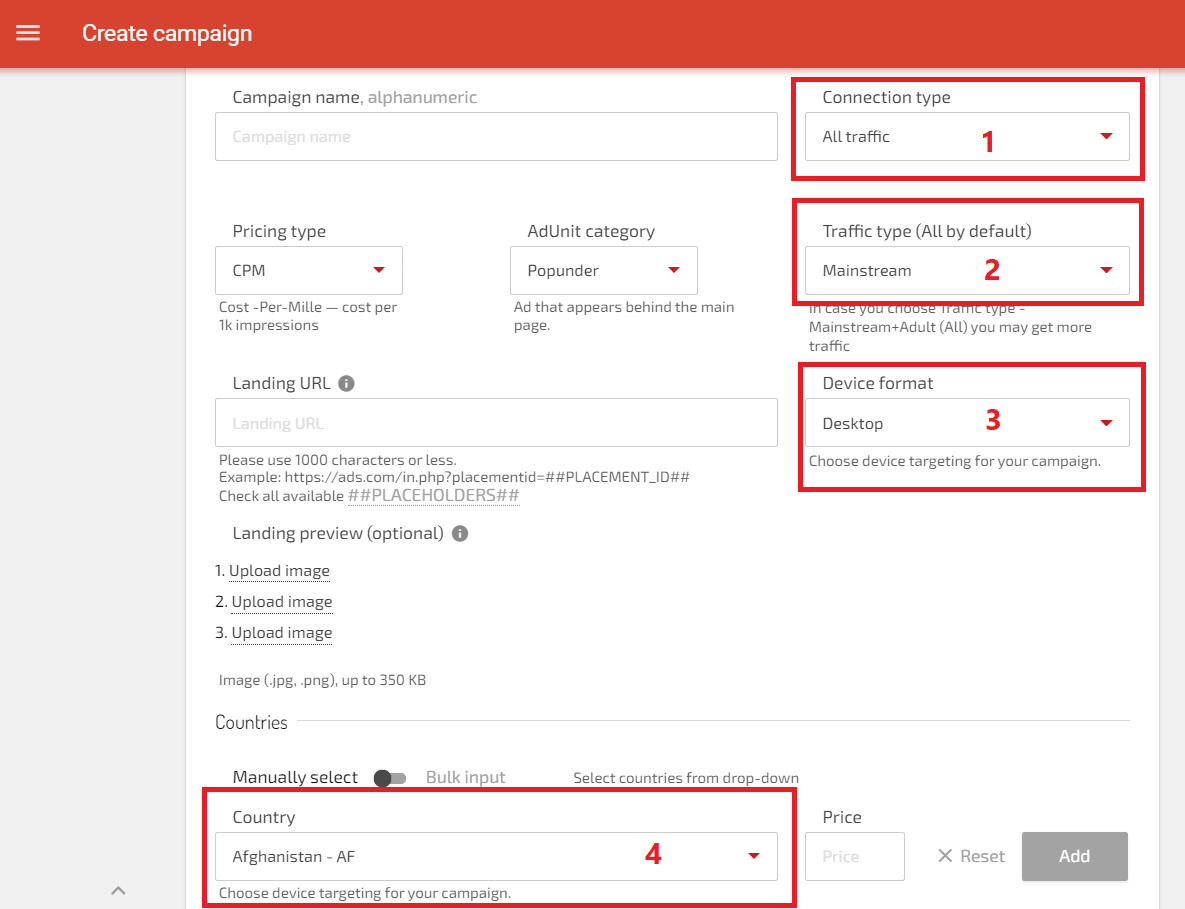Open the hamburger menu

tap(28, 33)
